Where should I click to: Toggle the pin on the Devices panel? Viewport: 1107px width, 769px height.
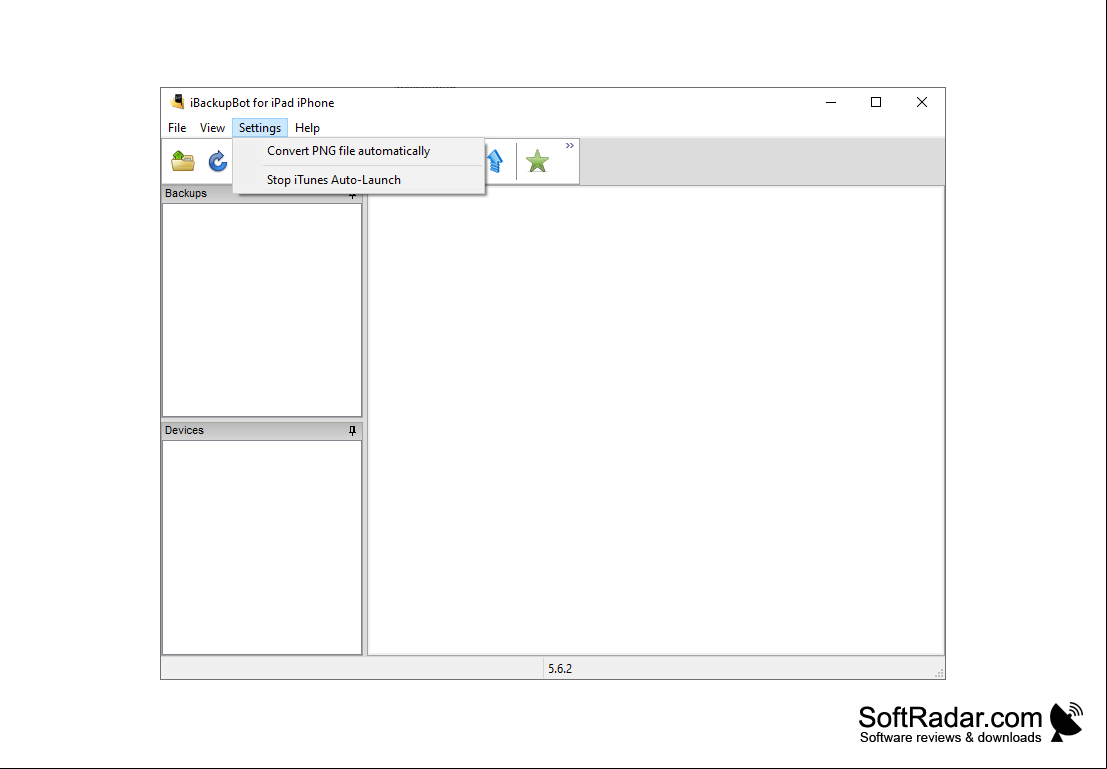352,431
